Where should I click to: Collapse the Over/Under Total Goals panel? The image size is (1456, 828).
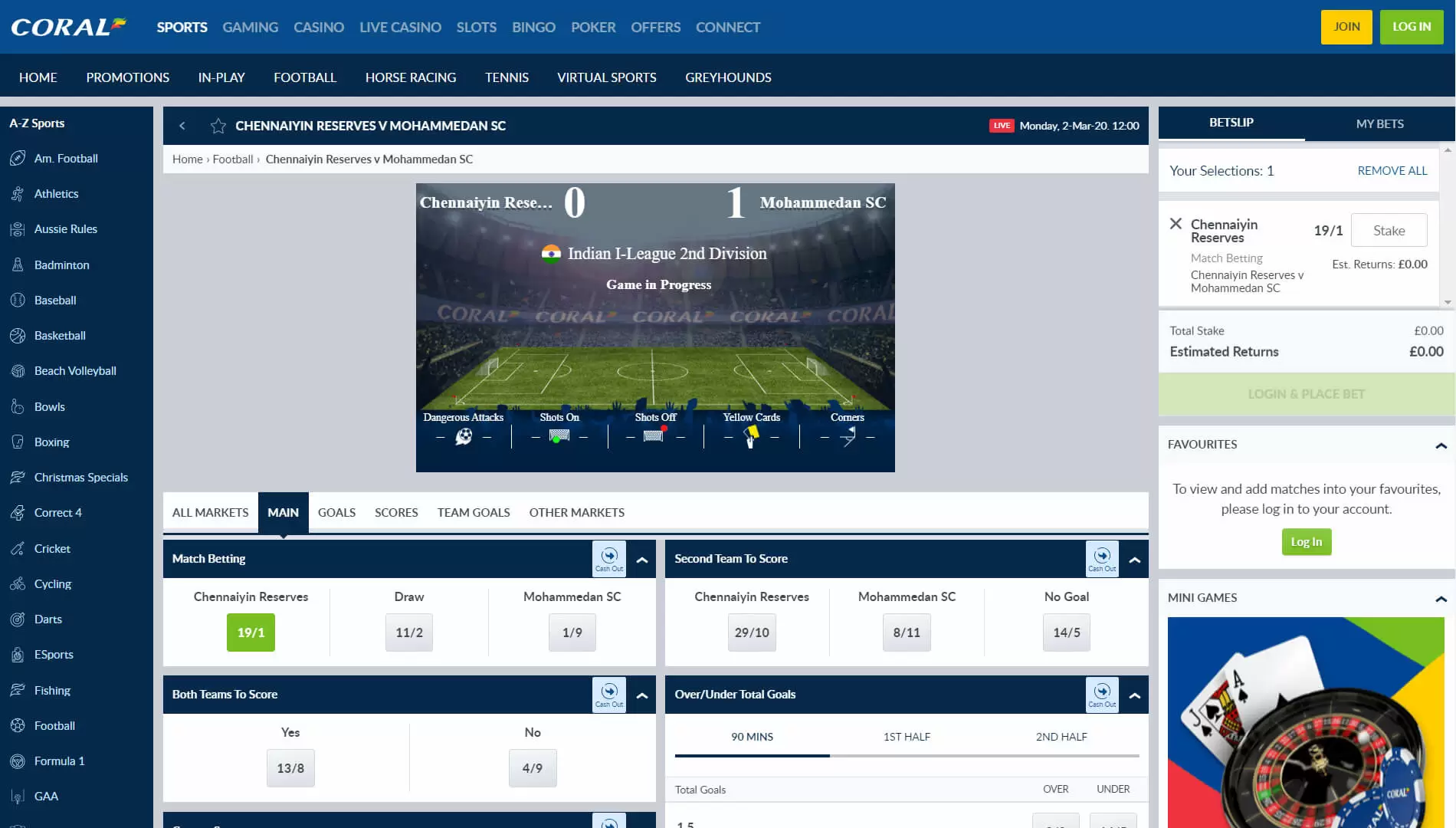1135,695
